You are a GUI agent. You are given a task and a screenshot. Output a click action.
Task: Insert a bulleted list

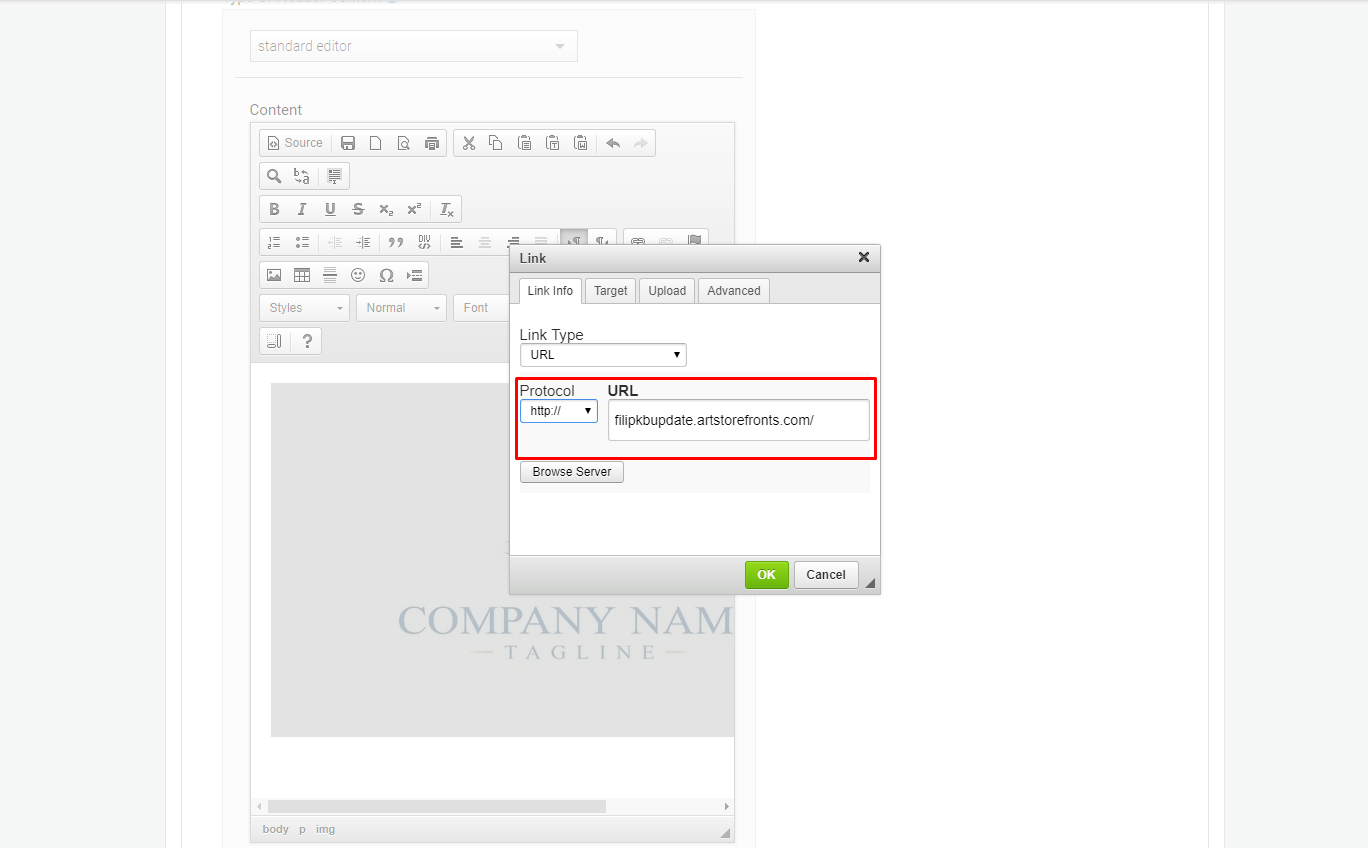click(x=302, y=242)
